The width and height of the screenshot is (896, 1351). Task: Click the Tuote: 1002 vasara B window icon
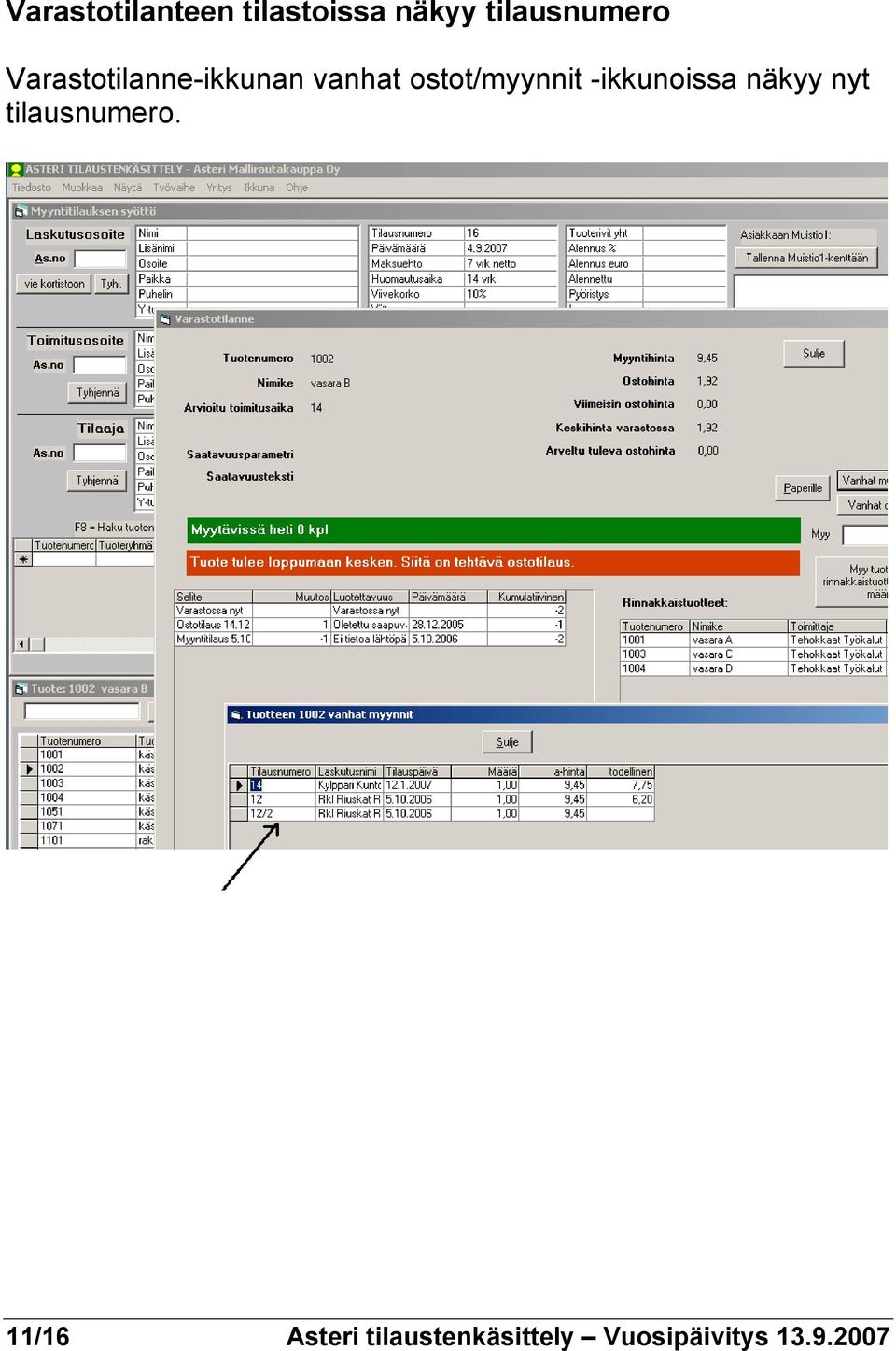(21, 689)
